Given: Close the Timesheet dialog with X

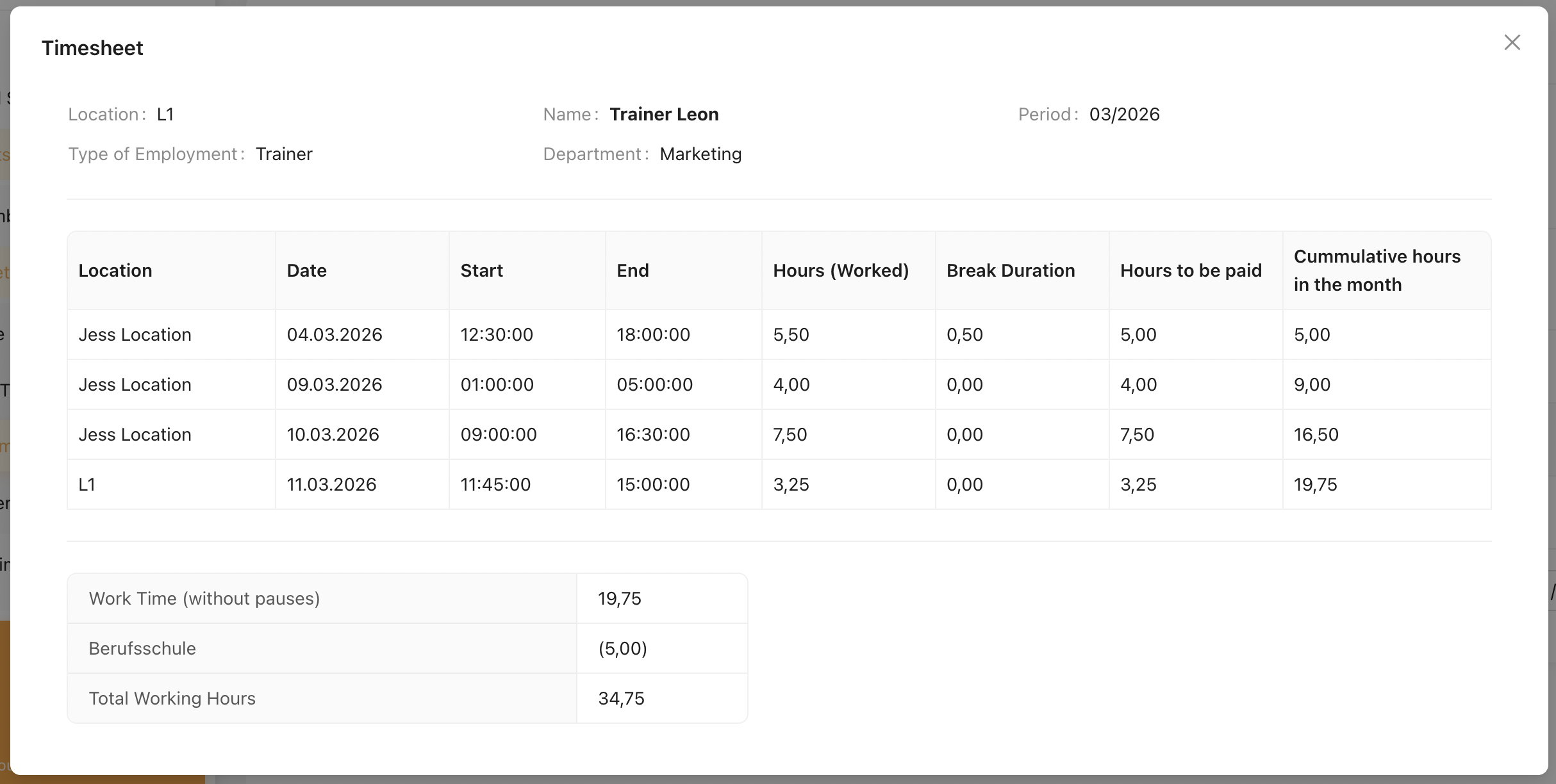Looking at the screenshot, I should pyautogui.click(x=1512, y=42).
